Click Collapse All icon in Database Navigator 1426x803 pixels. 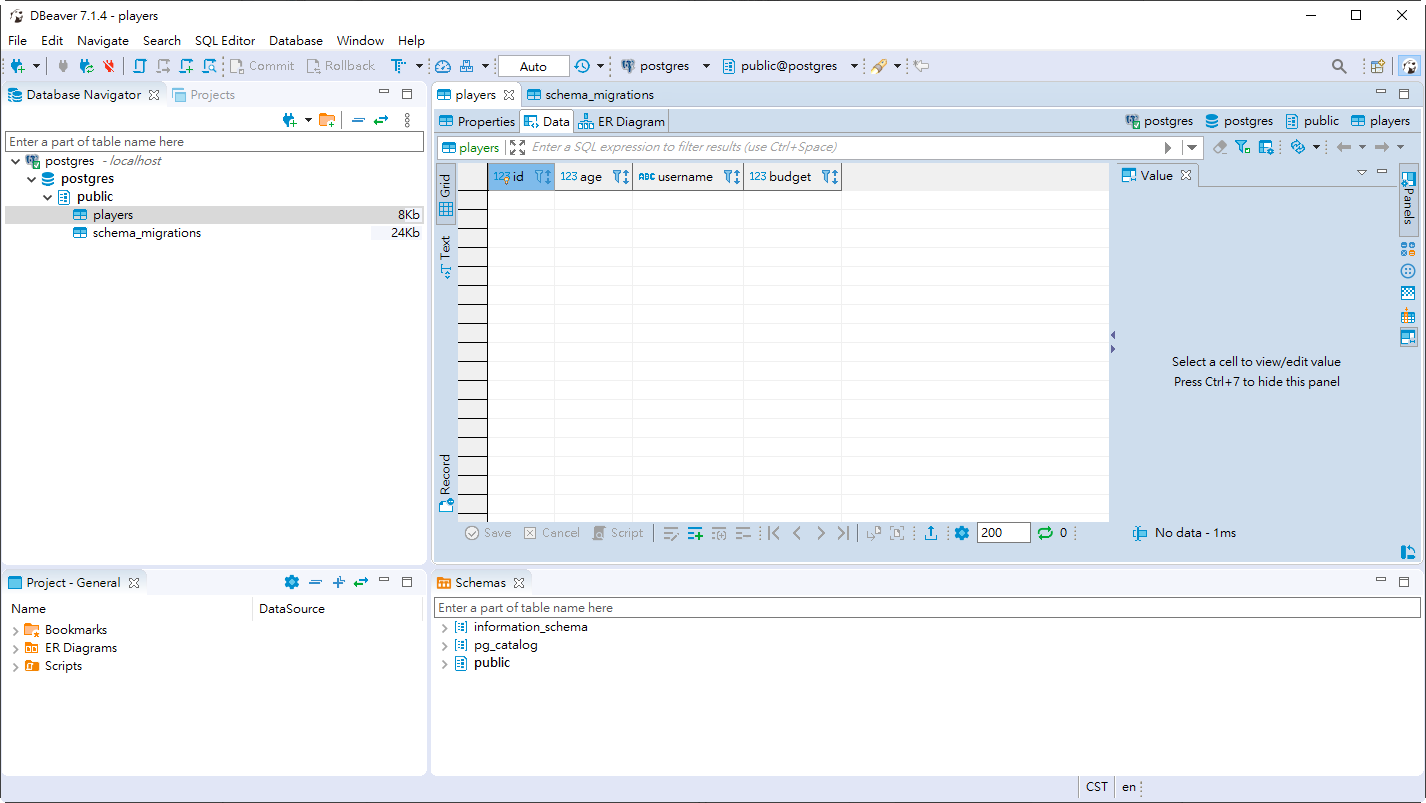point(358,120)
